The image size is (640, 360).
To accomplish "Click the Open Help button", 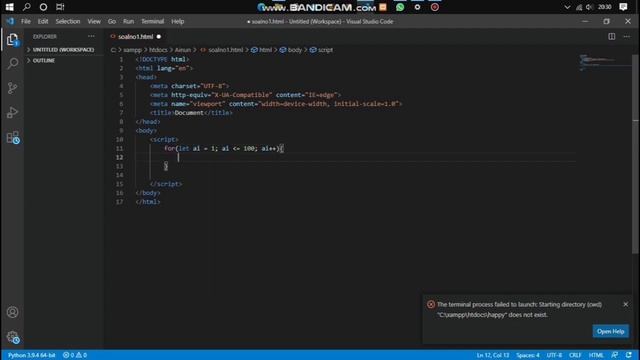I will tap(611, 331).
